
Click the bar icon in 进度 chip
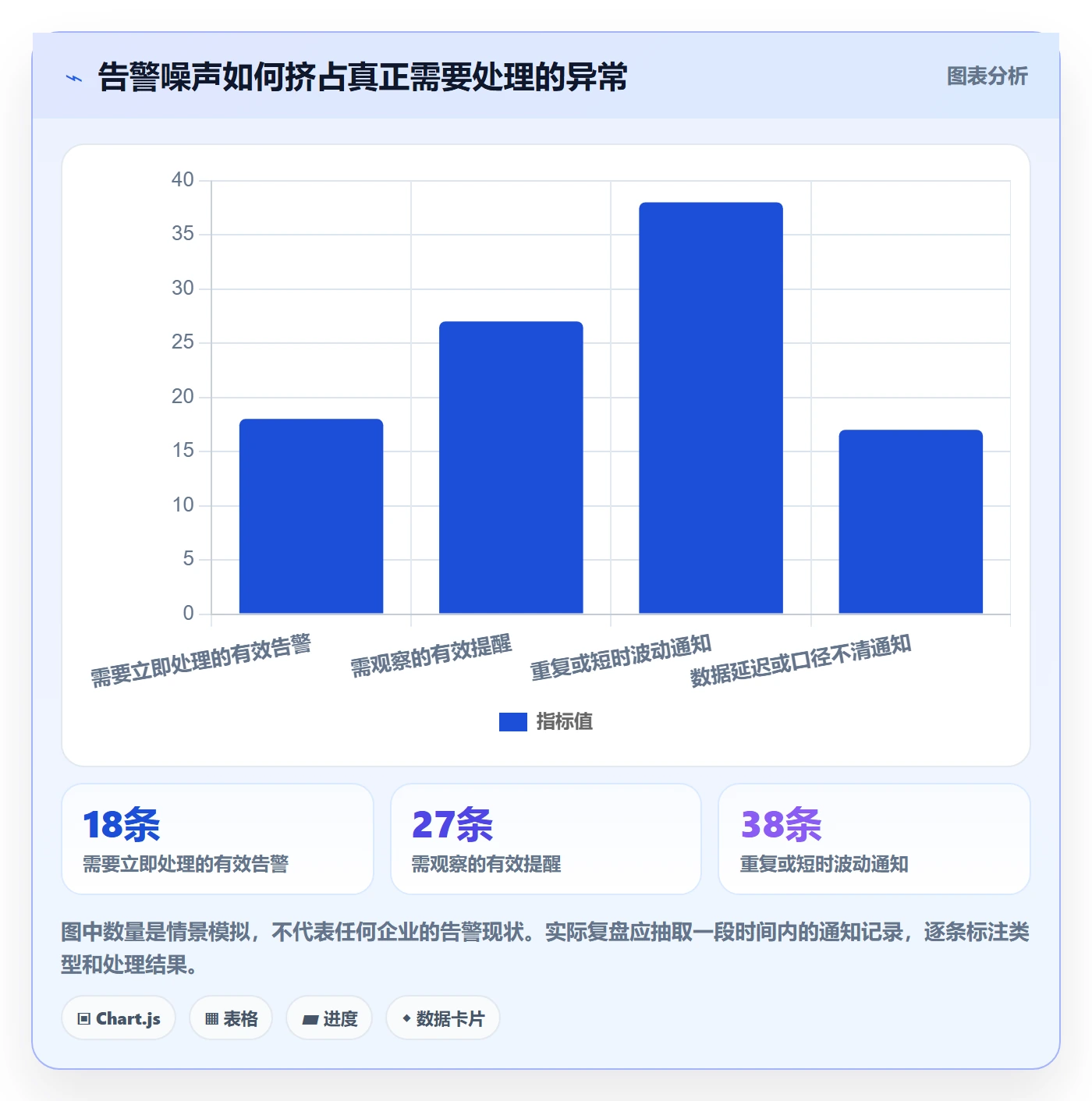(x=310, y=1019)
